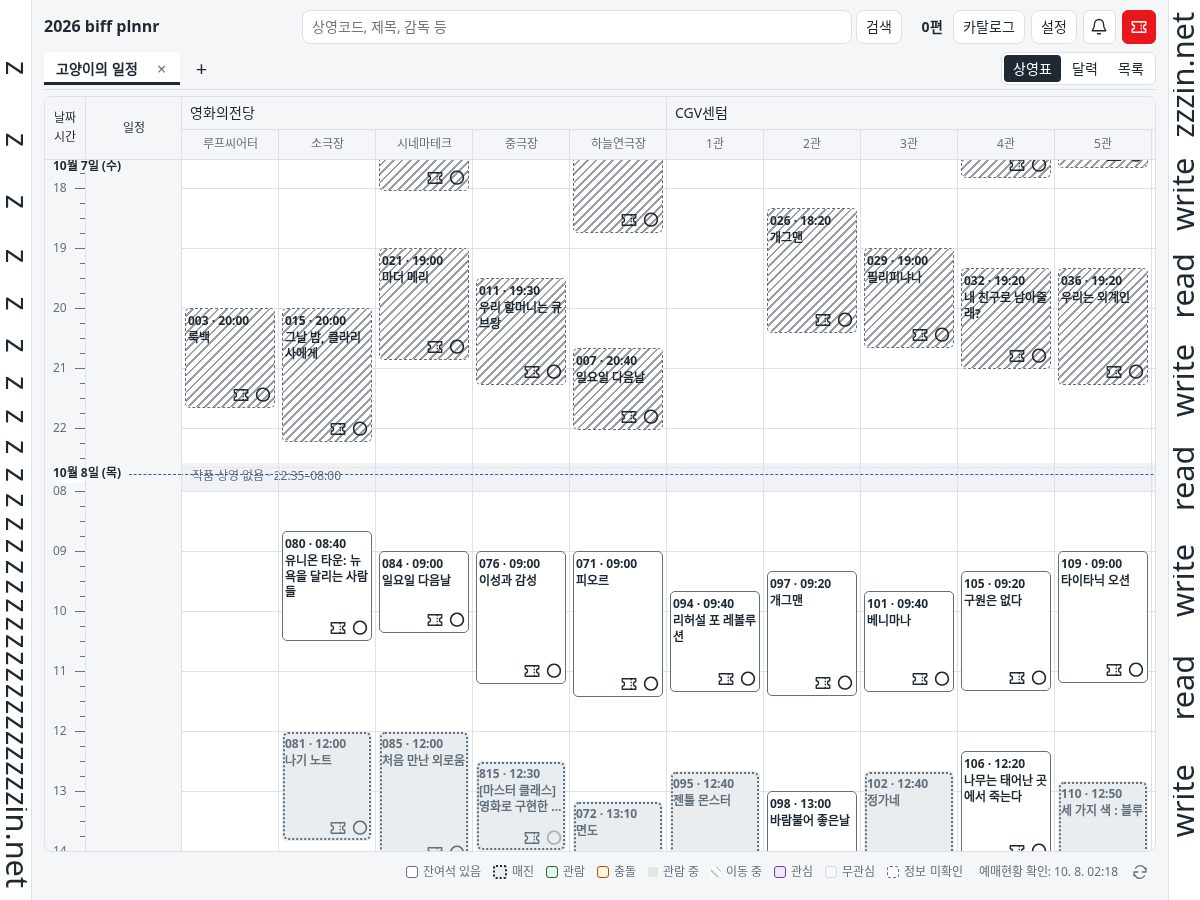The image size is (1200, 900).
Task: Click ticket icon on 109 타이타닉 오션 card
Action: point(1114,670)
